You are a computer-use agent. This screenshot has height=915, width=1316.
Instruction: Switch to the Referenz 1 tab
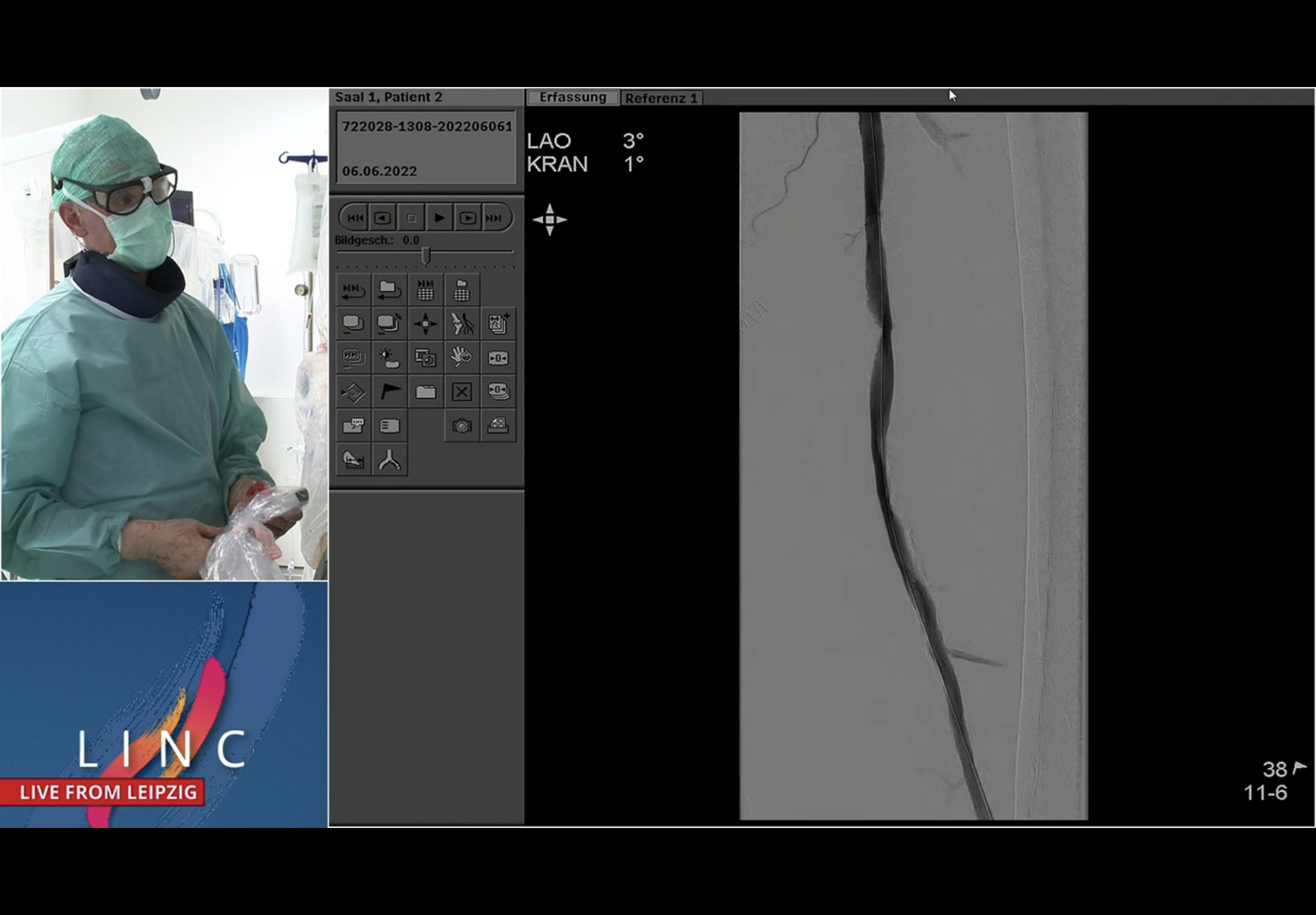[661, 98]
